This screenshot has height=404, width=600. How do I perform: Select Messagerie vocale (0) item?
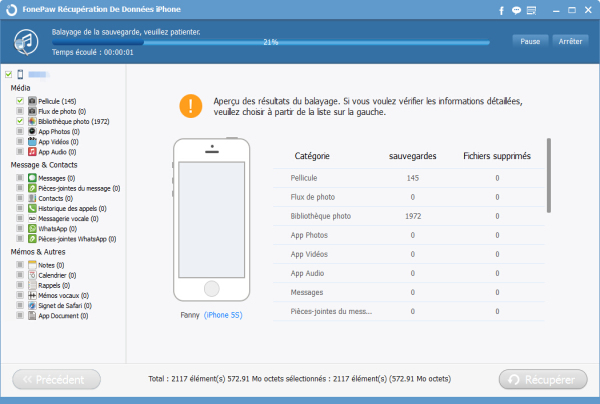pyautogui.click(x=68, y=218)
